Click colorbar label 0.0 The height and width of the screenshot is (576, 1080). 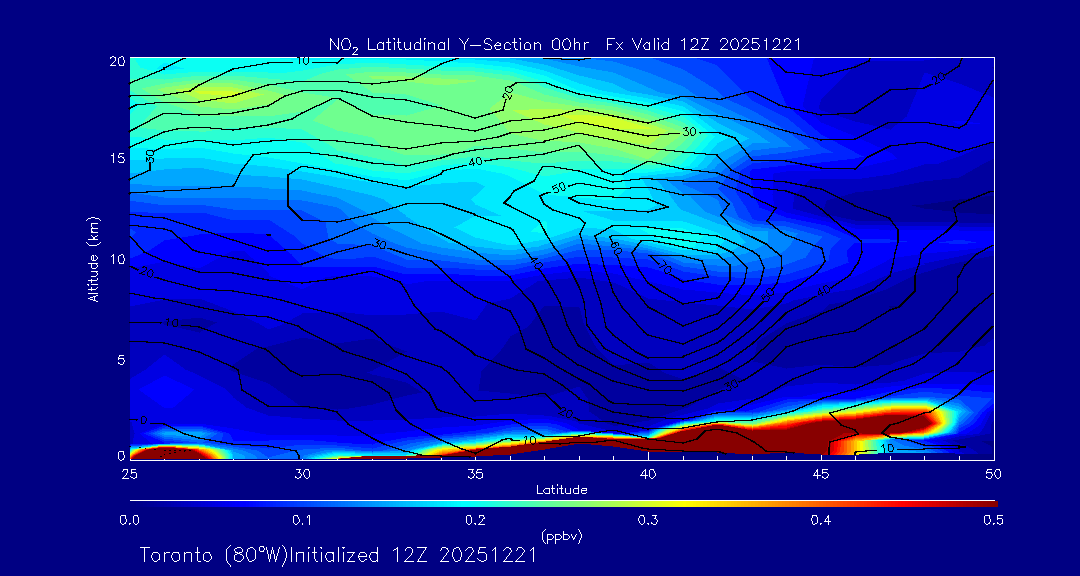pos(129,520)
